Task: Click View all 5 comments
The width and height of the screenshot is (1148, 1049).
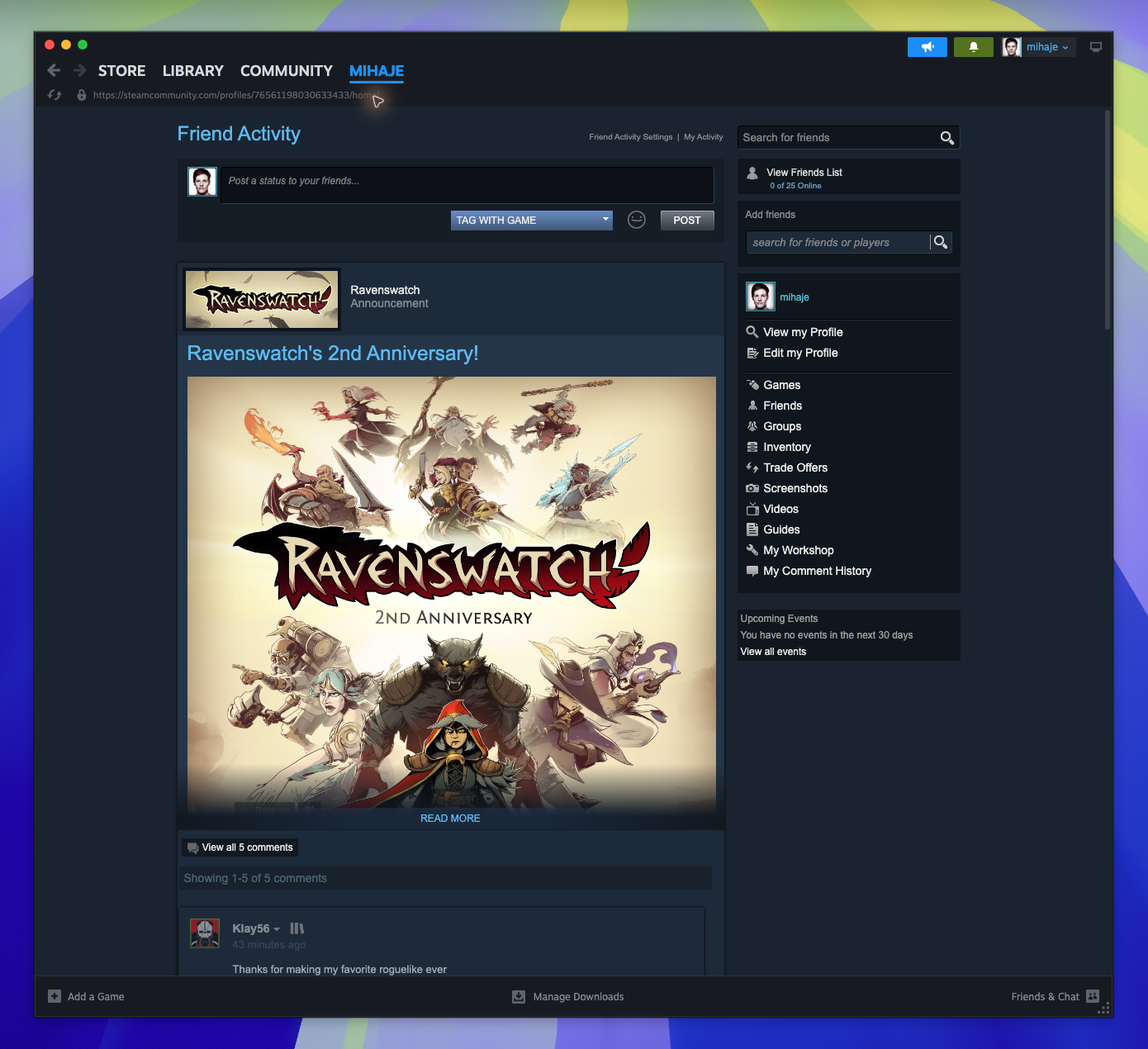Action: click(240, 847)
